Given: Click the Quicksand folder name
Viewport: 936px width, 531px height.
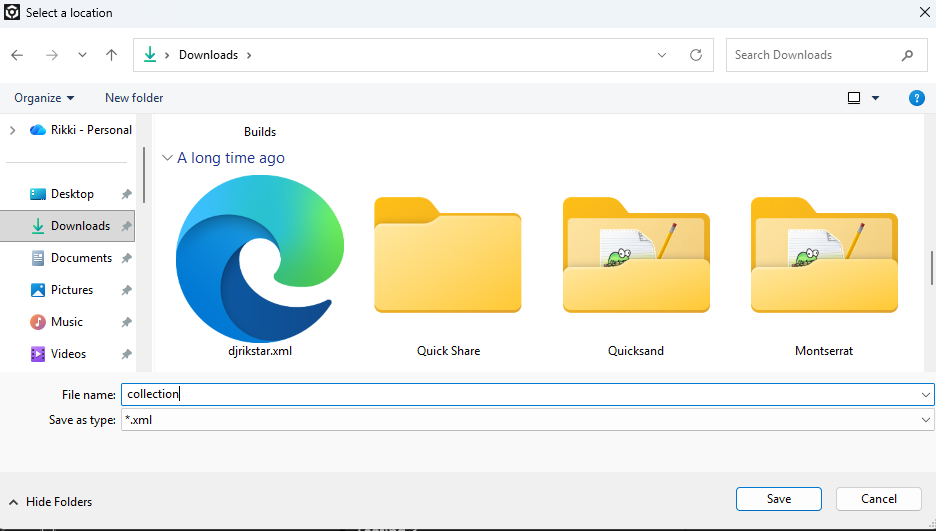Looking at the screenshot, I should (636, 351).
